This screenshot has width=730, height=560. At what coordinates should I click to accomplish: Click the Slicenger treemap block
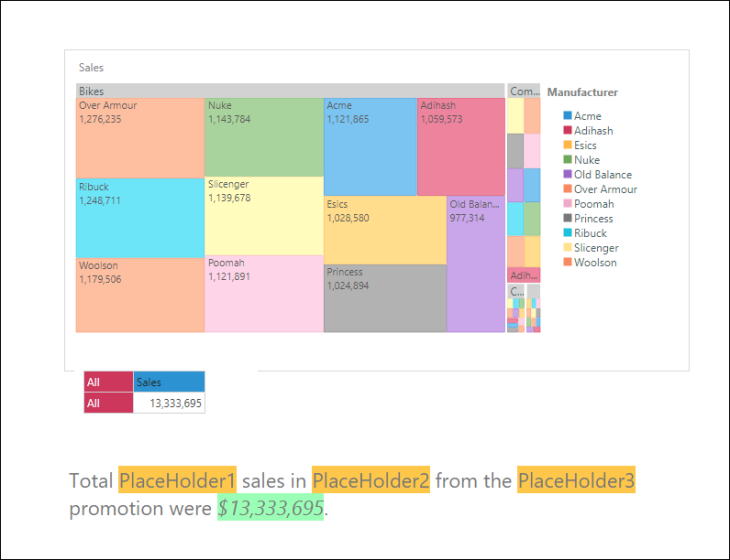click(264, 216)
